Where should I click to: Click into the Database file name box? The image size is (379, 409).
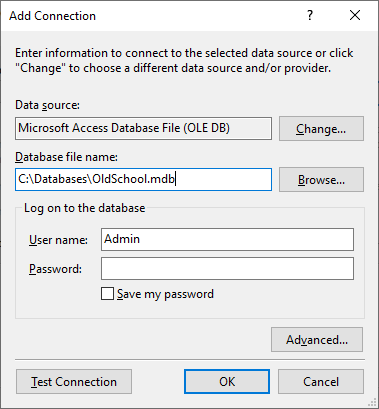[143, 179]
